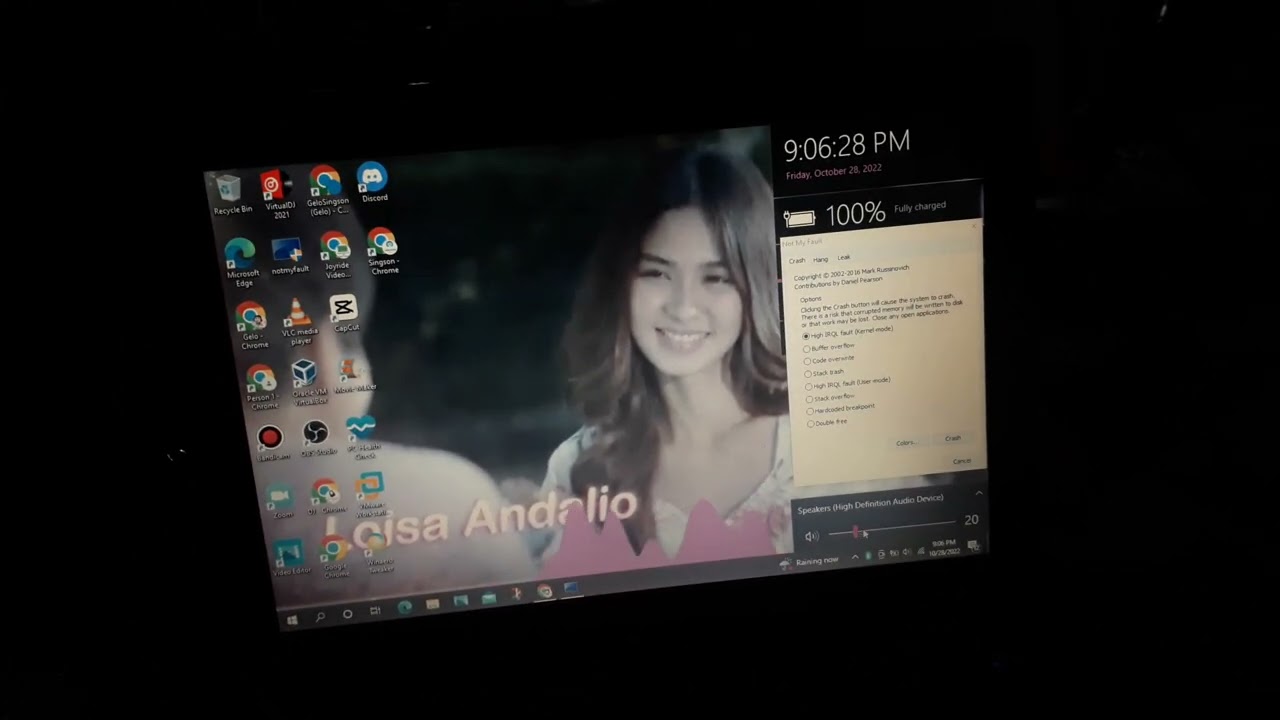Open the Microsoft Edge desktop shortcut
This screenshot has width=1280, height=720.
[x=242, y=262]
